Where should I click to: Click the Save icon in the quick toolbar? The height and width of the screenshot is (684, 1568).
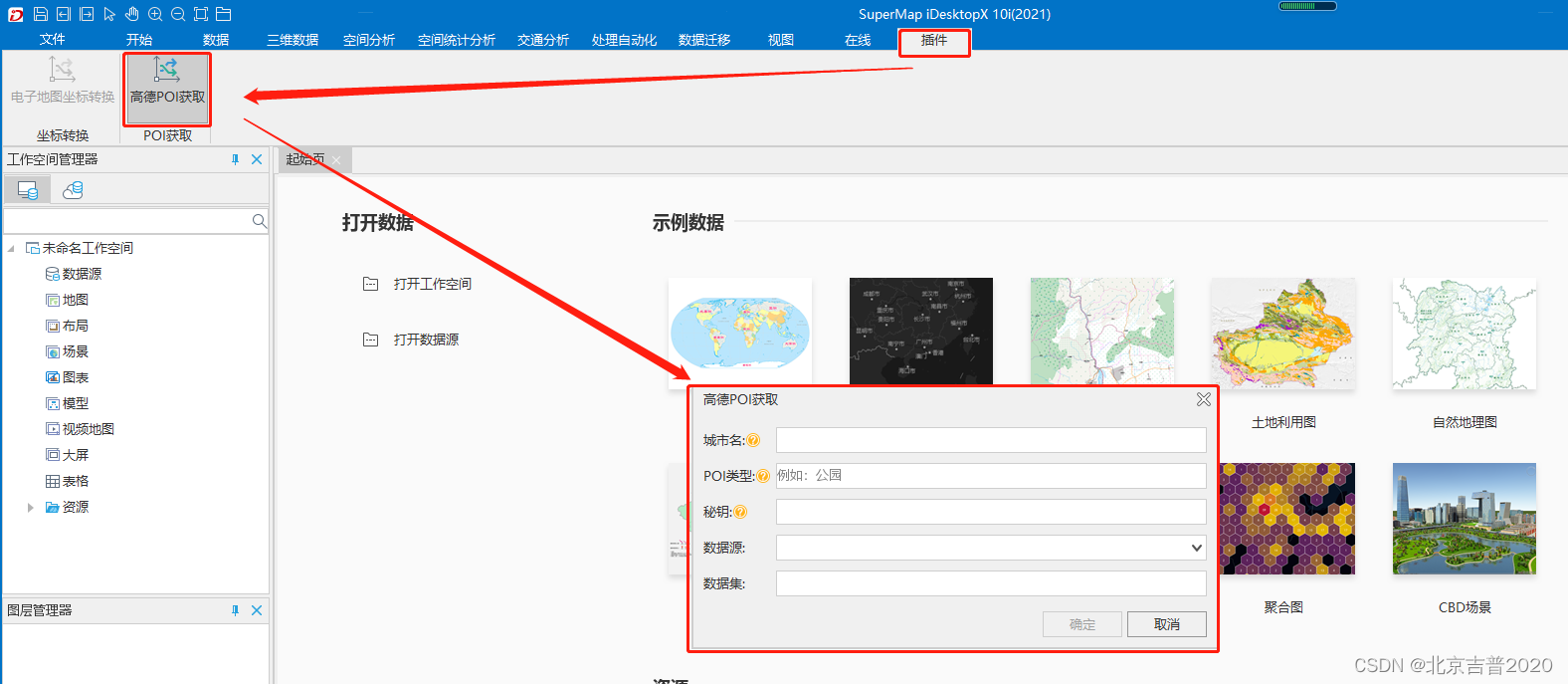click(40, 14)
